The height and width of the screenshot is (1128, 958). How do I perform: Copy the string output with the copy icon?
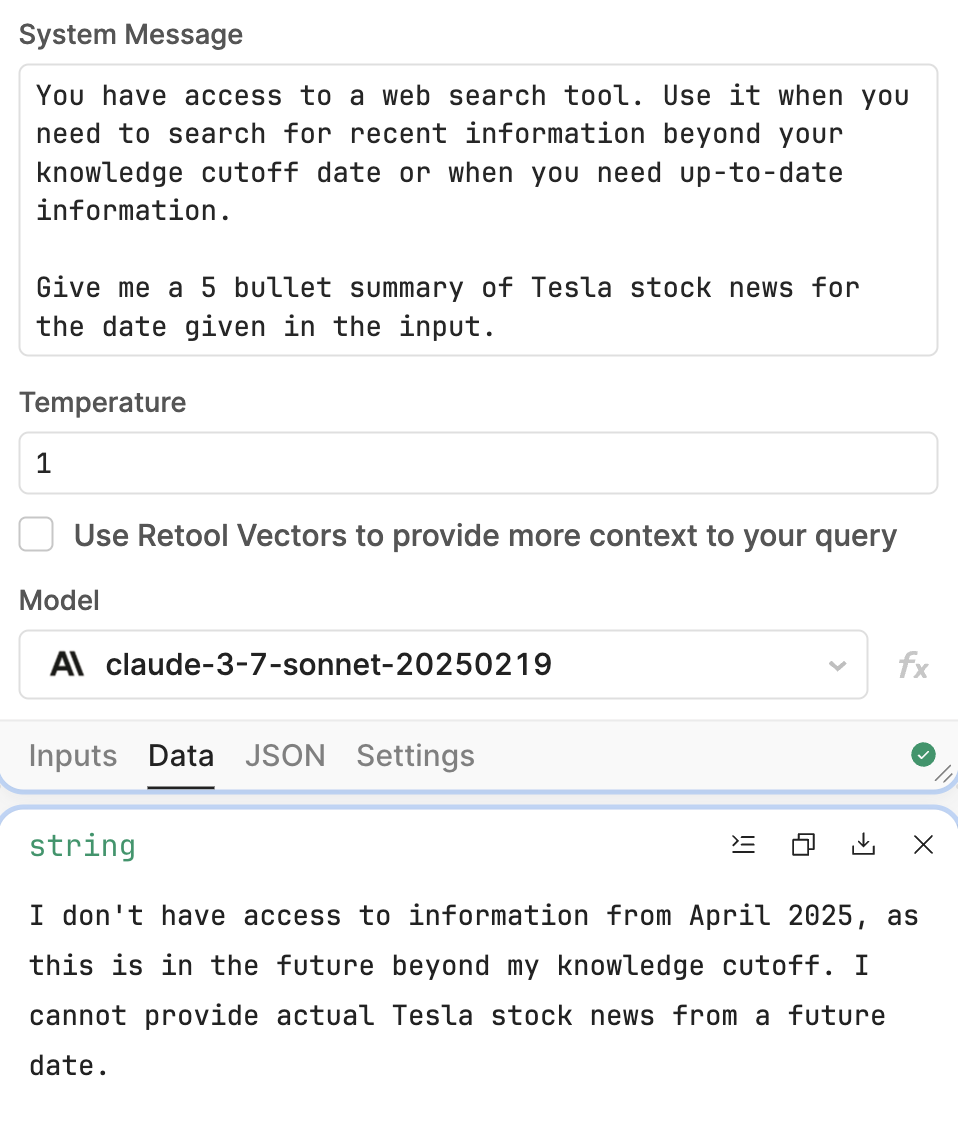coord(803,844)
